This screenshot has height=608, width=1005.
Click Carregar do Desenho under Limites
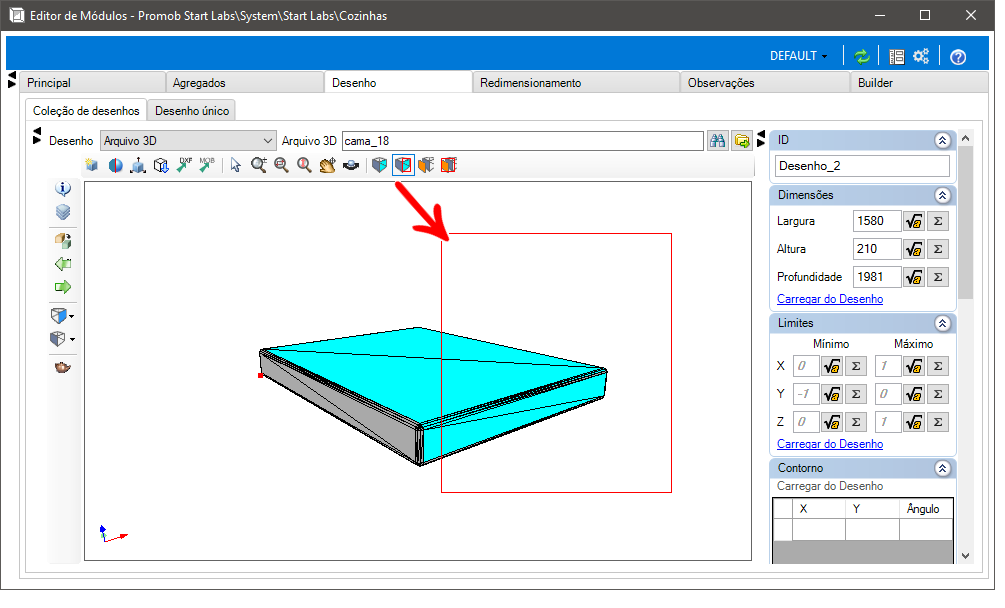(x=830, y=444)
